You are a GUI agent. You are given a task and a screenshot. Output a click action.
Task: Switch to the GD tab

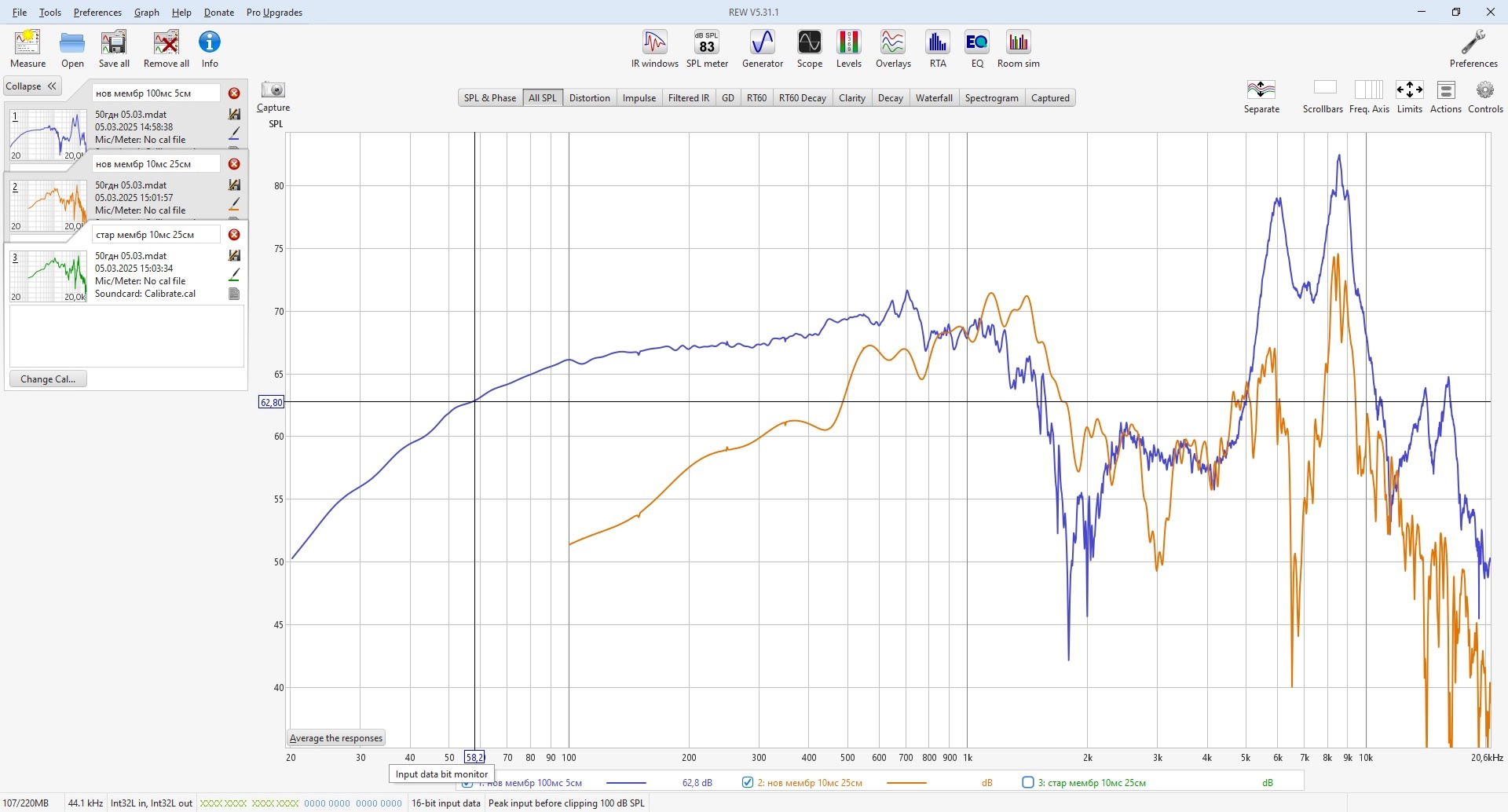tap(728, 98)
